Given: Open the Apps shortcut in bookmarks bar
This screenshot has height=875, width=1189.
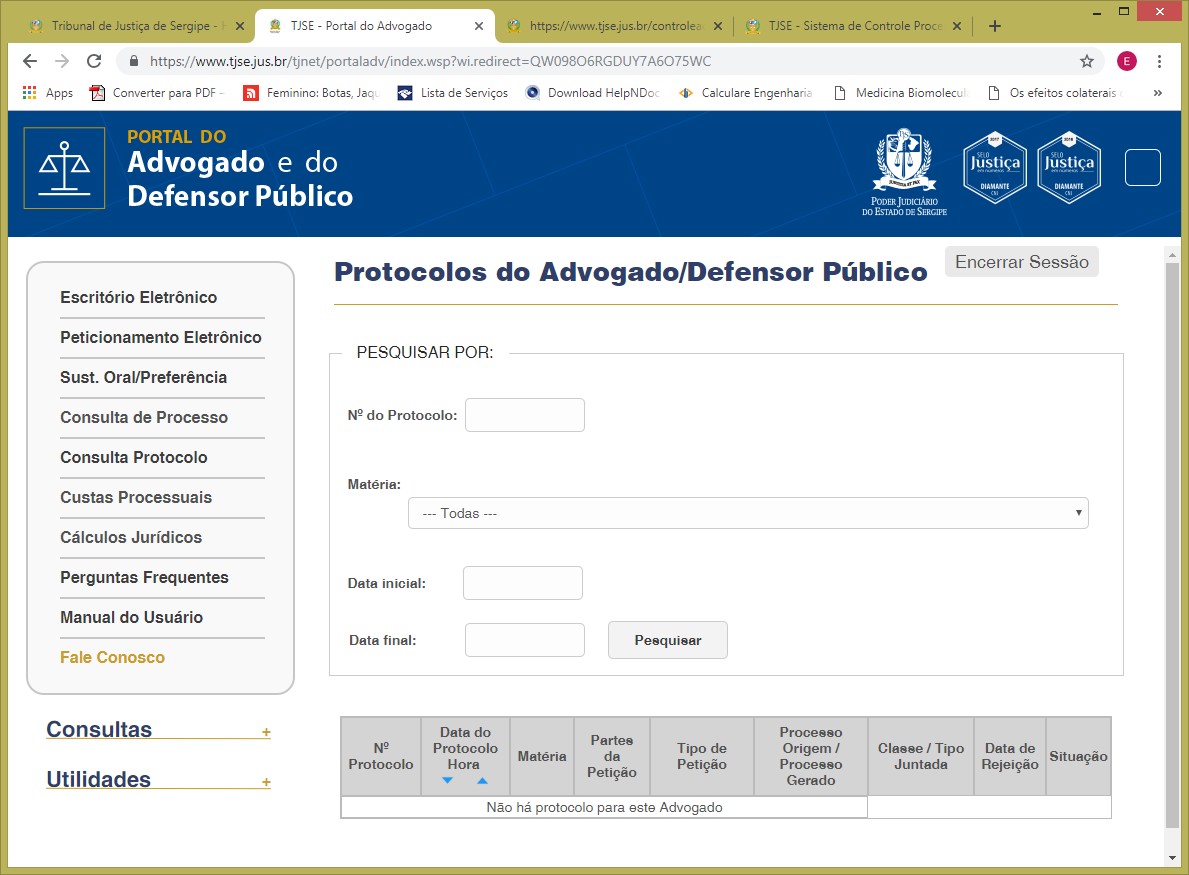Looking at the screenshot, I should (47, 93).
